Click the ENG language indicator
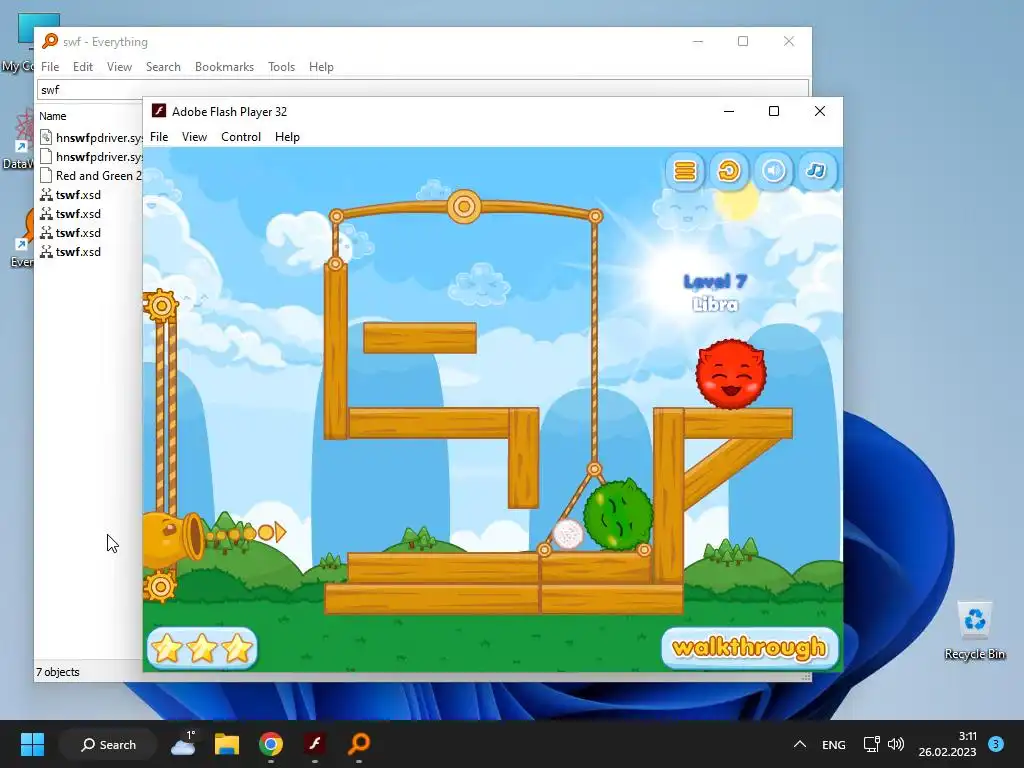 point(833,744)
